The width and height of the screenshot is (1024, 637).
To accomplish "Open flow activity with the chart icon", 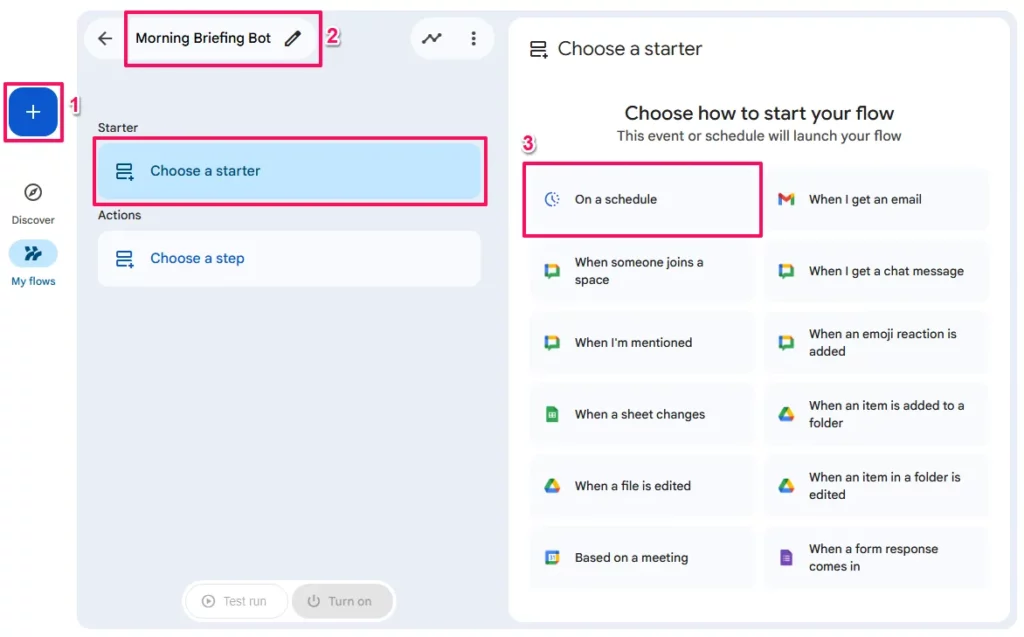I will [432, 37].
